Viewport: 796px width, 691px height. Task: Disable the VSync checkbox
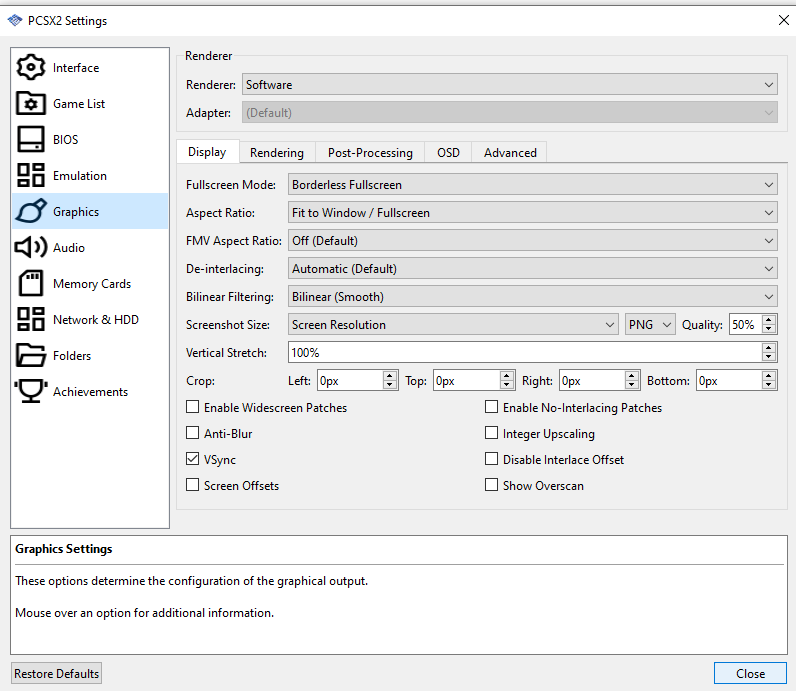192,459
